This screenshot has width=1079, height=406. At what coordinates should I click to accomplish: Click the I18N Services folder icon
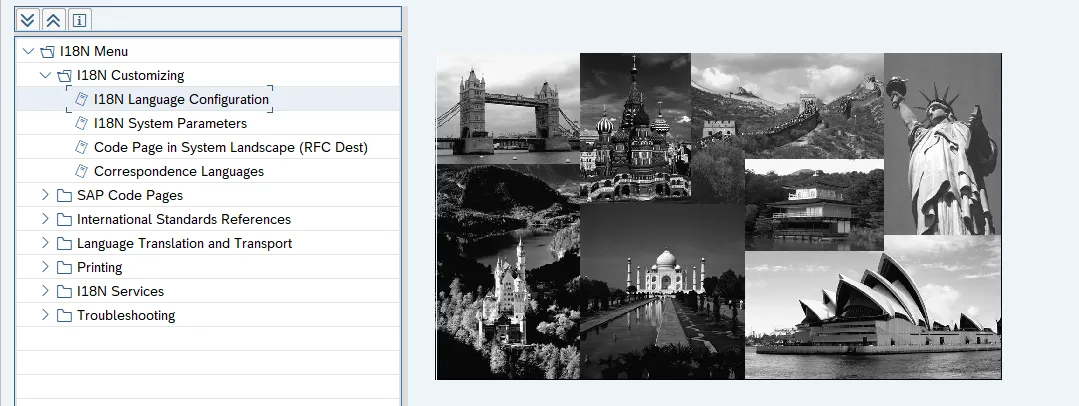64,292
